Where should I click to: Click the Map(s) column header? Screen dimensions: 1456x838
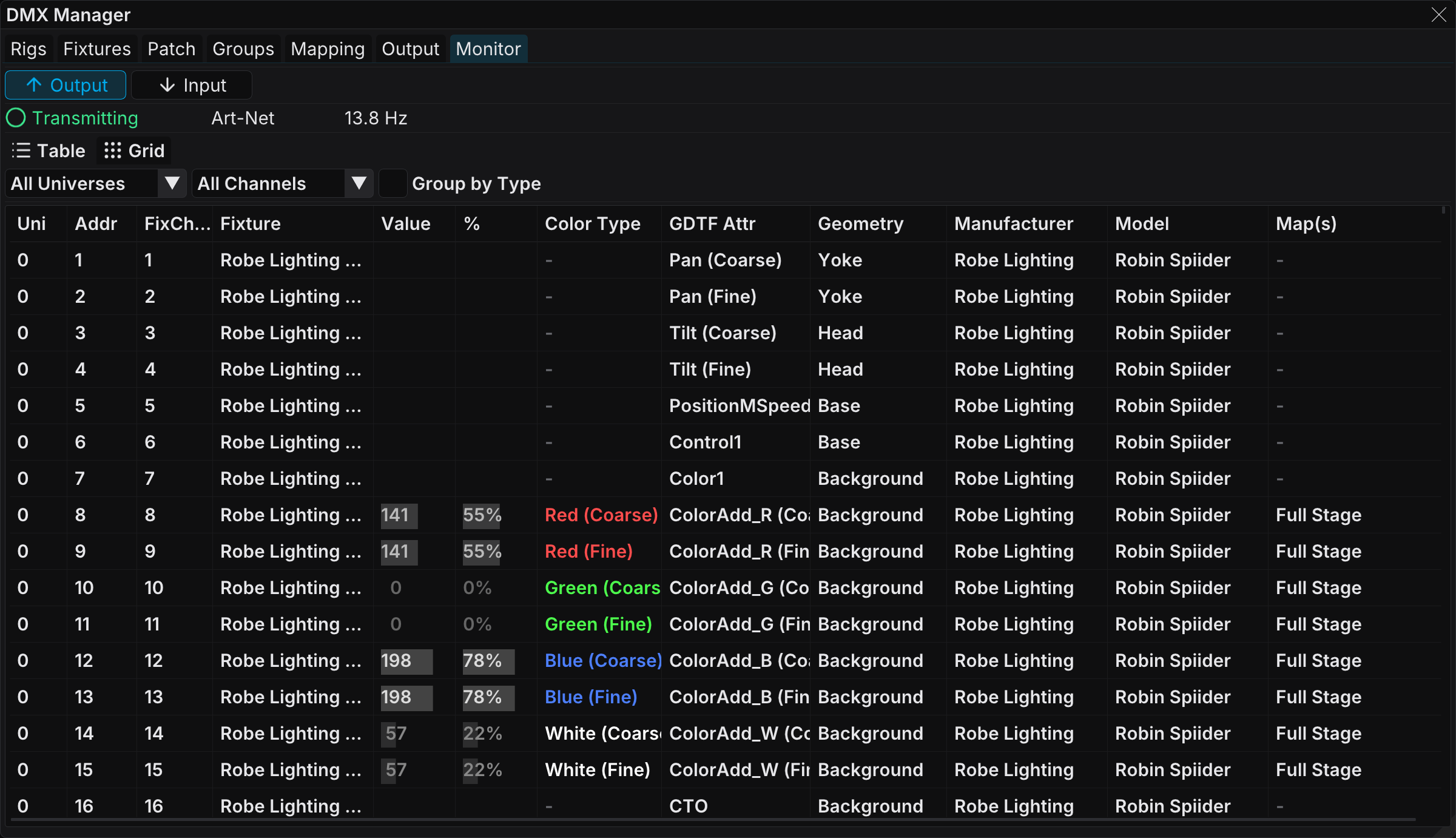click(1306, 223)
